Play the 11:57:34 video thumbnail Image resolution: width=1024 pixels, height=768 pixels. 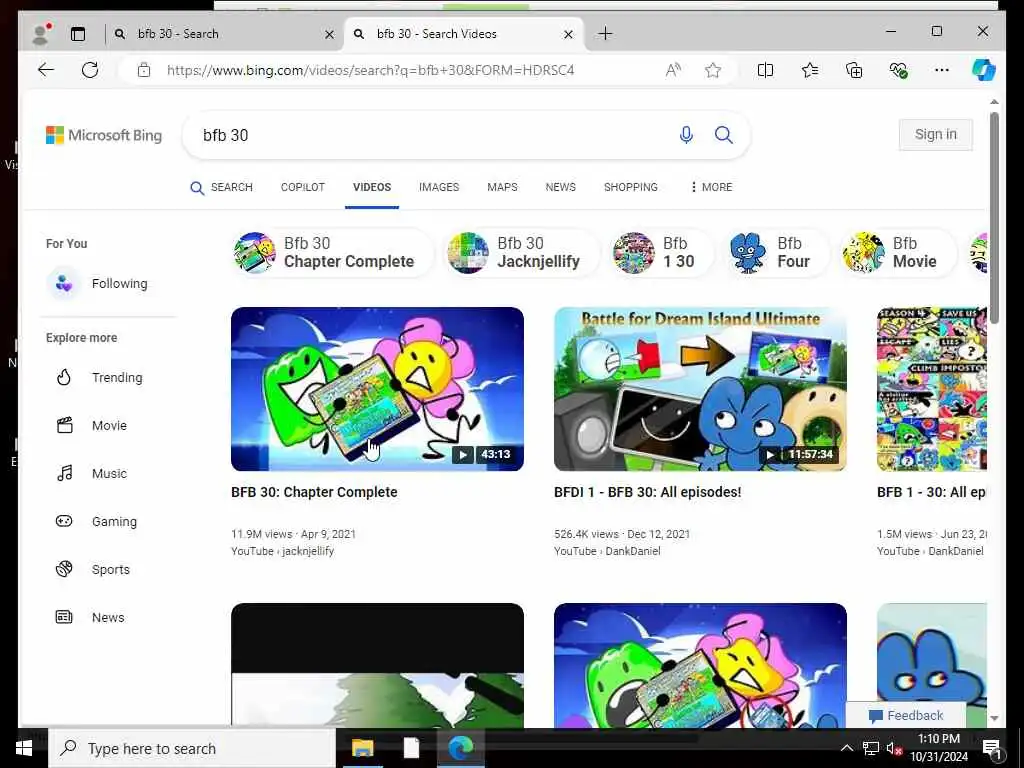pyautogui.click(x=700, y=389)
